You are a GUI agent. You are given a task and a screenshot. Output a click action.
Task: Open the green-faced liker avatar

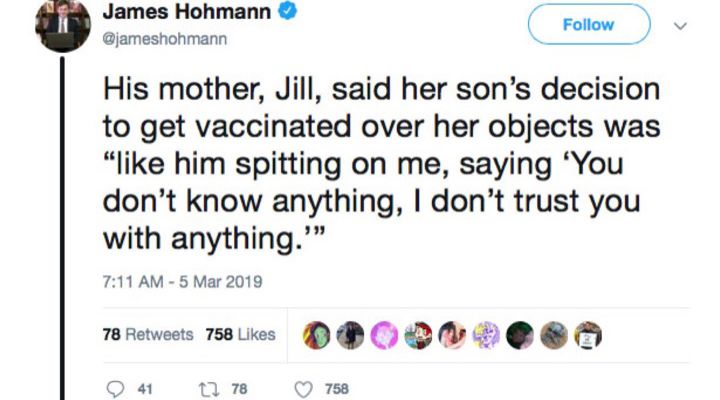coord(318,336)
